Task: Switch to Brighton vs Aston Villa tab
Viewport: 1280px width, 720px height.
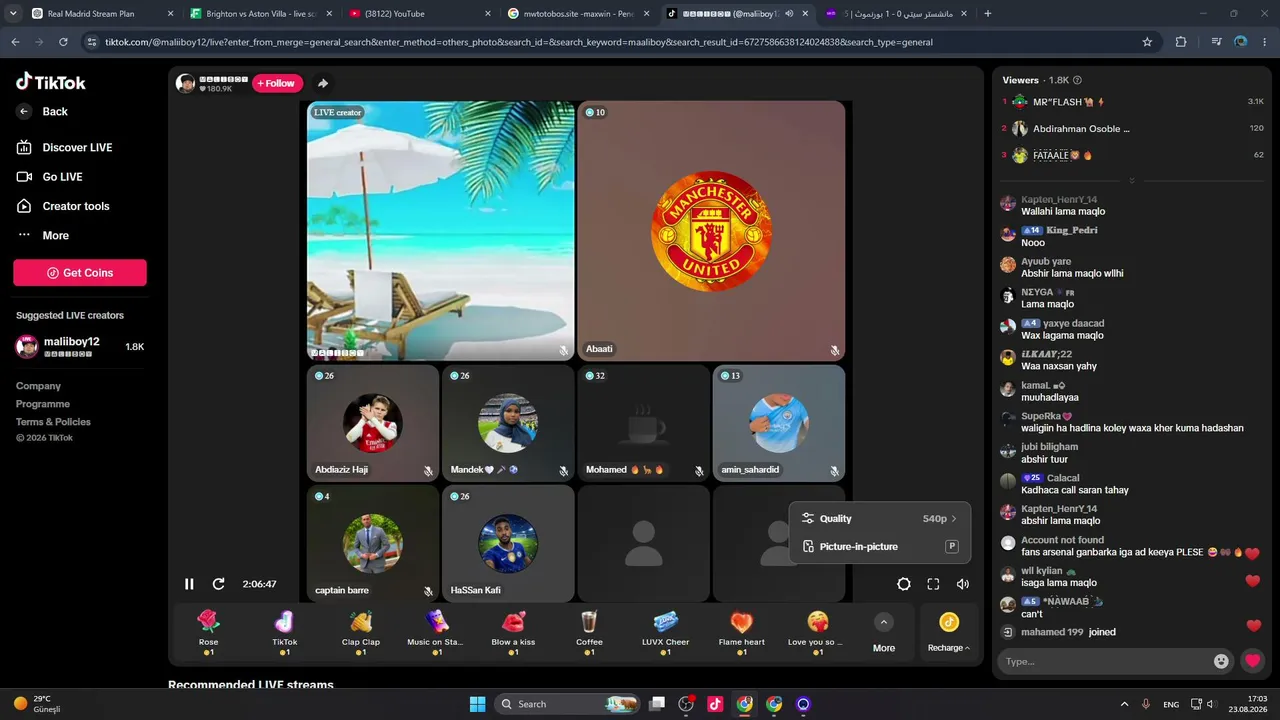Action: tap(262, 14)
